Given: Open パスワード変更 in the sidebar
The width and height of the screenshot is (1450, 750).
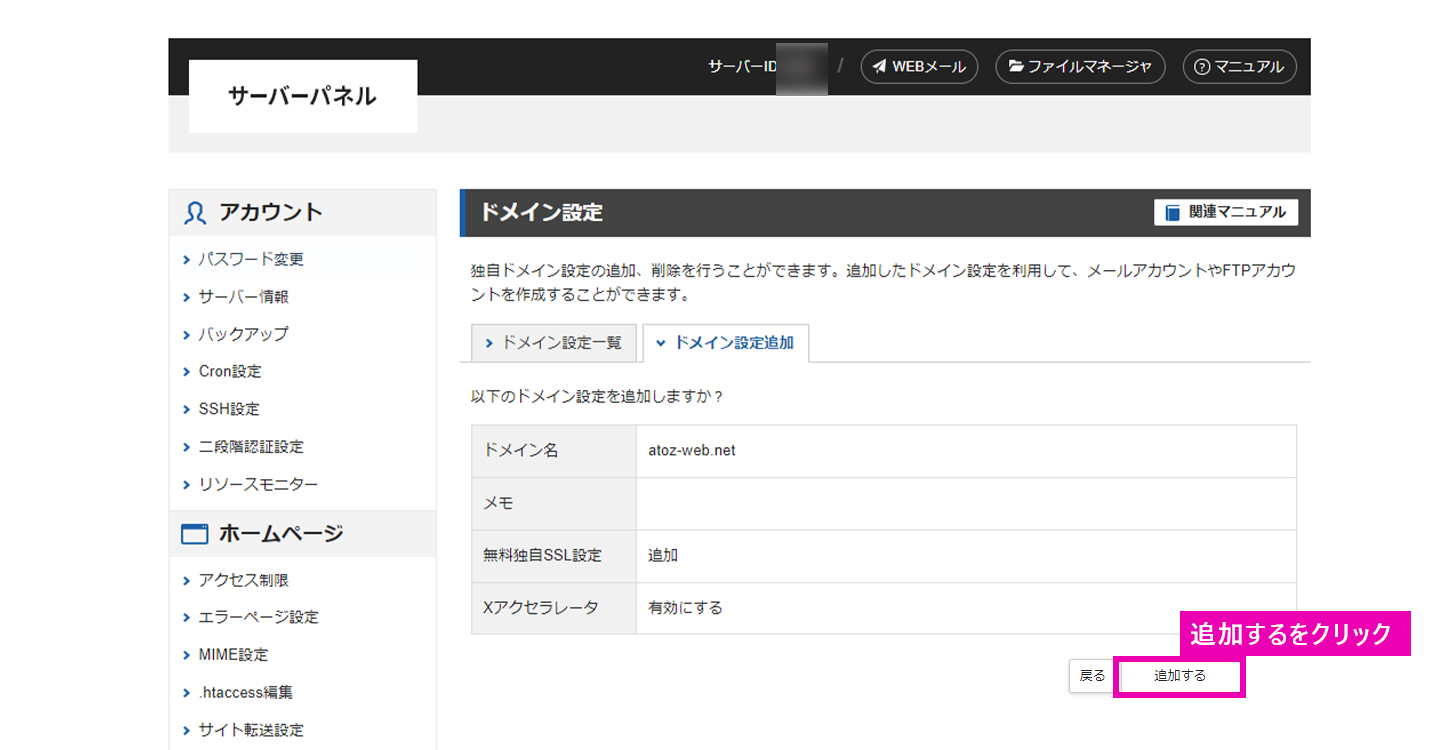Looking at the screenshot, I should [251, 259].
